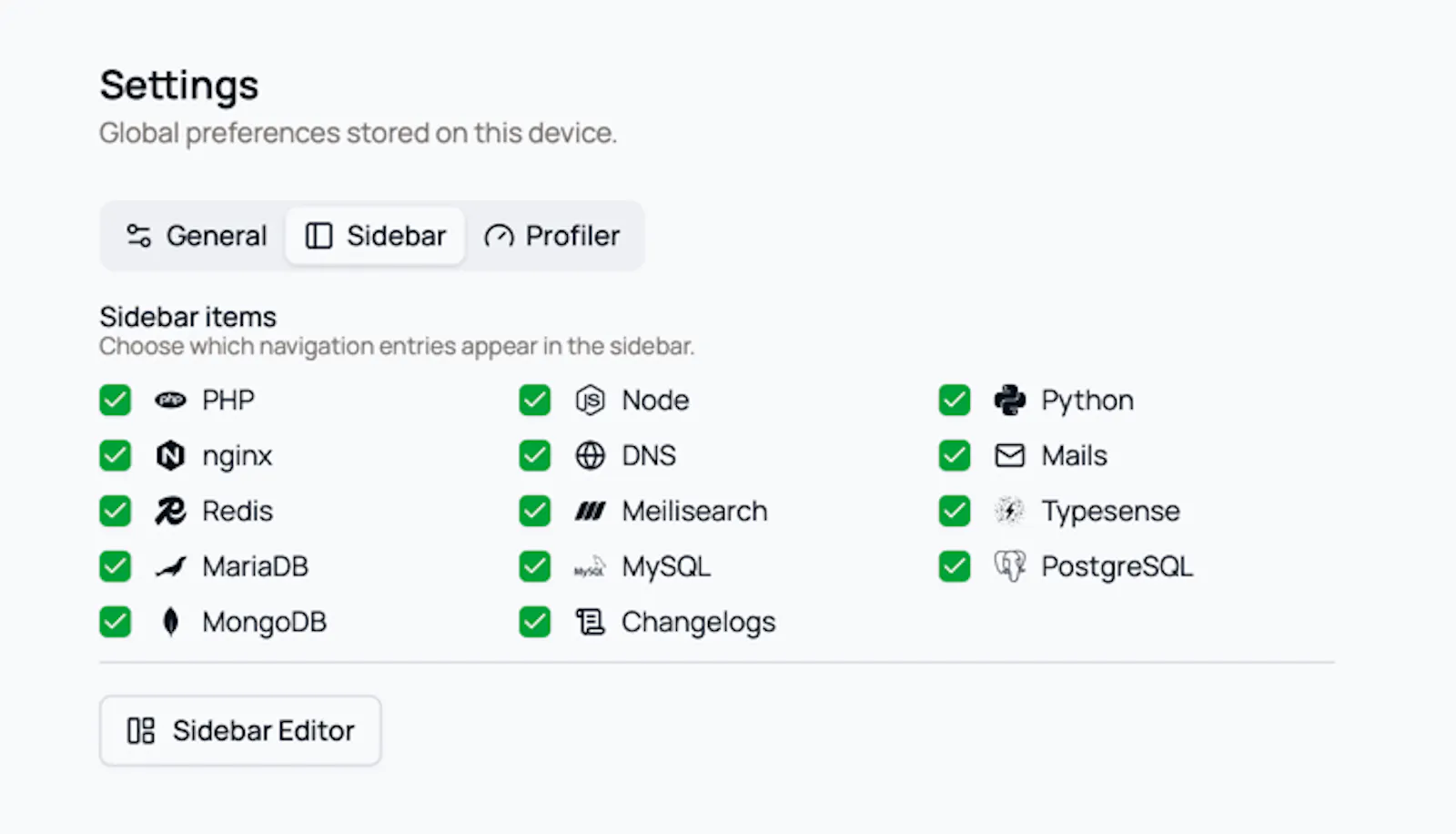Click 'Global preferences stored on this device.' text
Screen dimensions: 1456x834
tap(359, 133)
